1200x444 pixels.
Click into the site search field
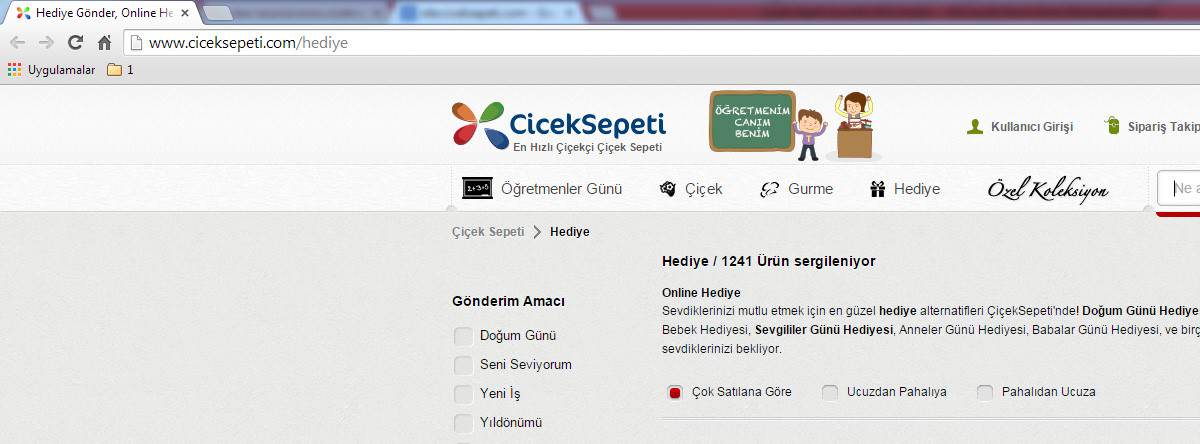coord(1179,188)
